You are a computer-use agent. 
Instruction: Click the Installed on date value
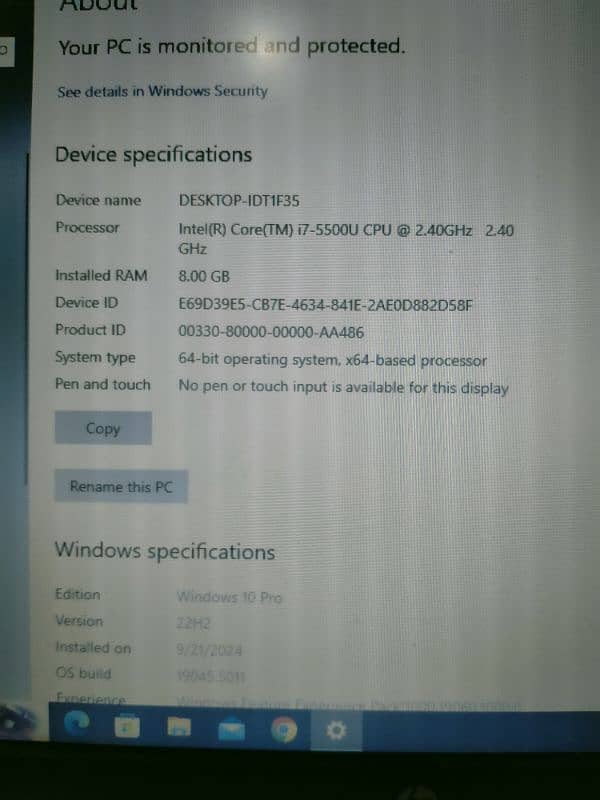pyautogui.click(x=209, y=650)
